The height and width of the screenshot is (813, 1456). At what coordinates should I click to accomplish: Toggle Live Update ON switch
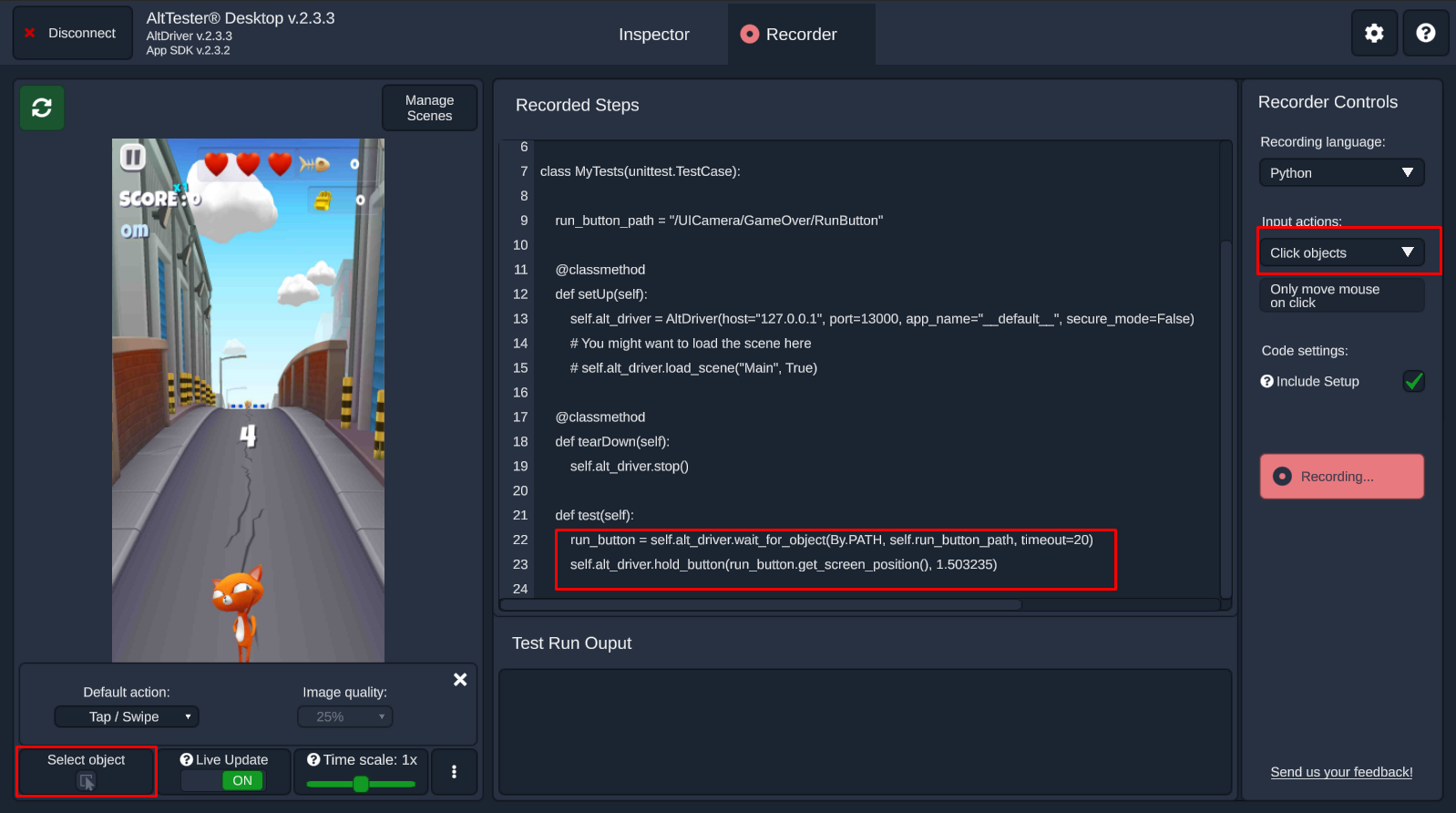223,781
